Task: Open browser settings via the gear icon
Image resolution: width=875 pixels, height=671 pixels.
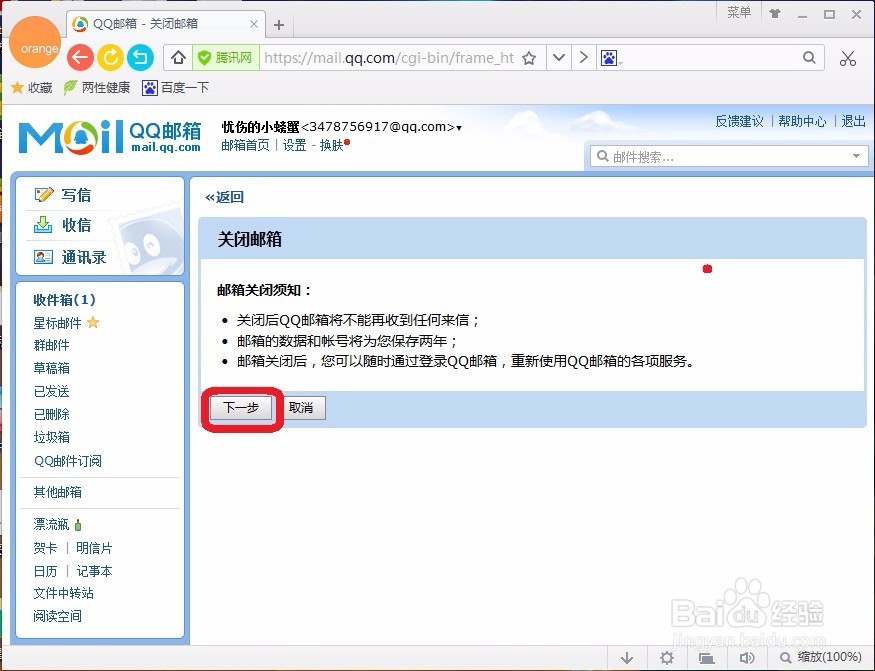Action: coord(666,658)
